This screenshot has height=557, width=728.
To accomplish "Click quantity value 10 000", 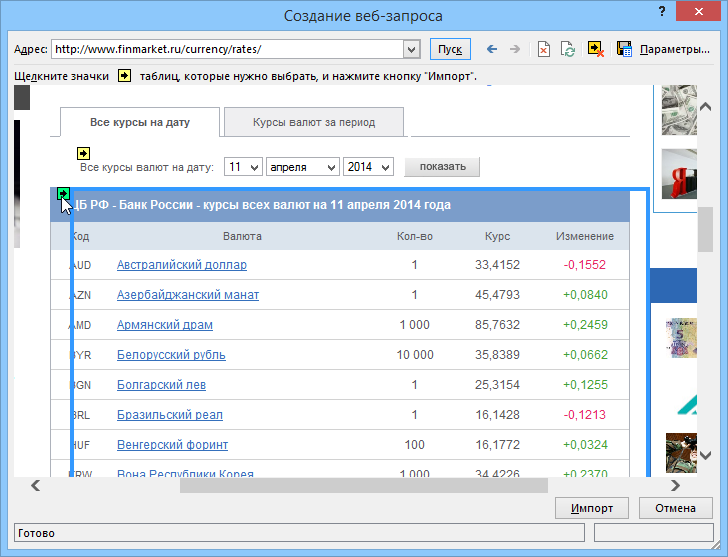I will pyautogui.click(x=415, y=355).
